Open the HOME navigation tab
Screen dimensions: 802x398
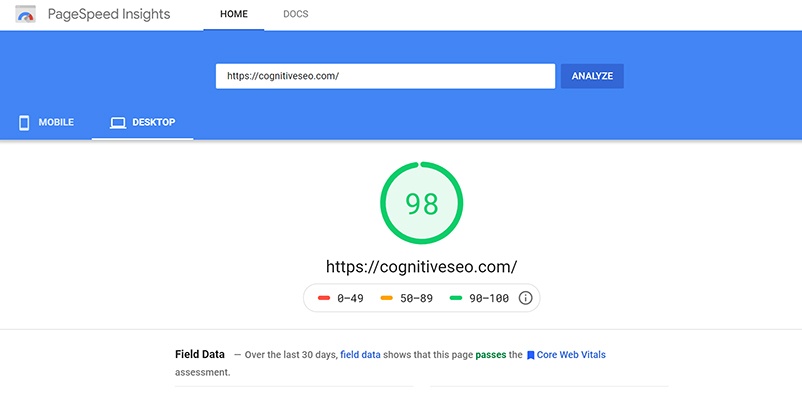[x=234, y=14]
